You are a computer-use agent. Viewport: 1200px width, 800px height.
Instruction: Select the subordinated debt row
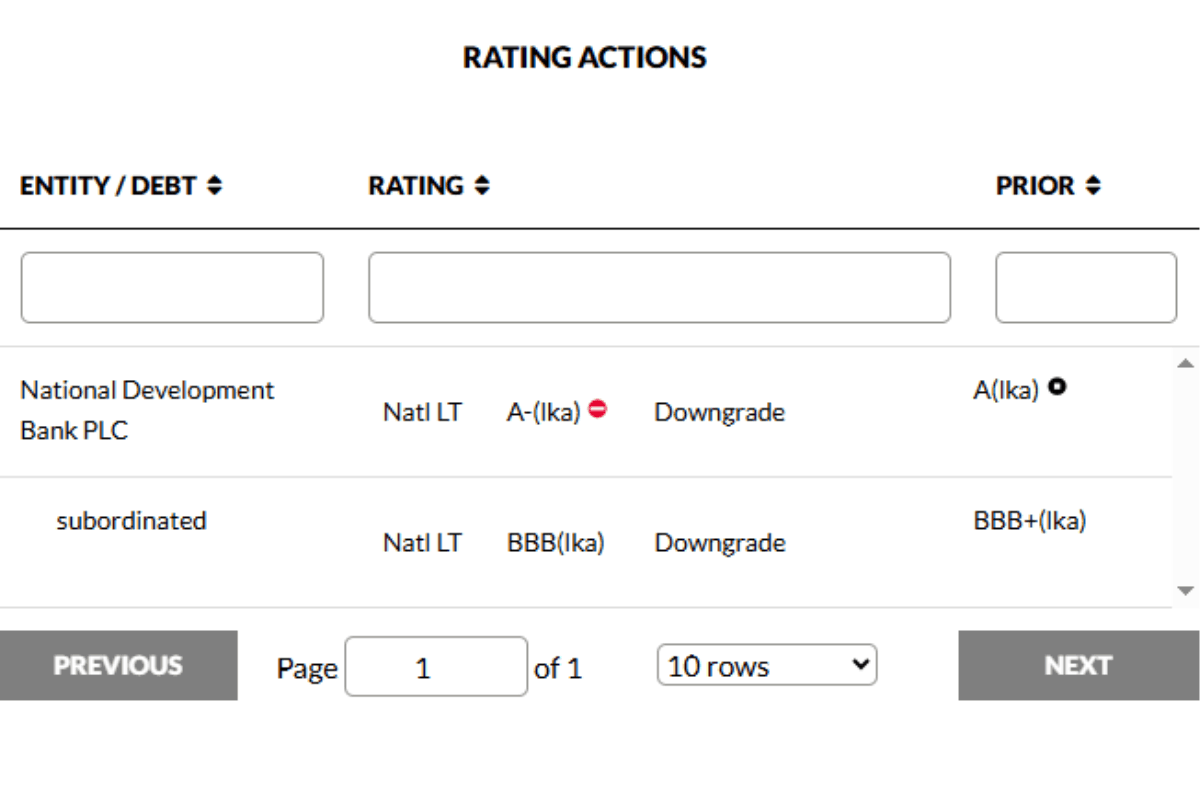(131, 521)
